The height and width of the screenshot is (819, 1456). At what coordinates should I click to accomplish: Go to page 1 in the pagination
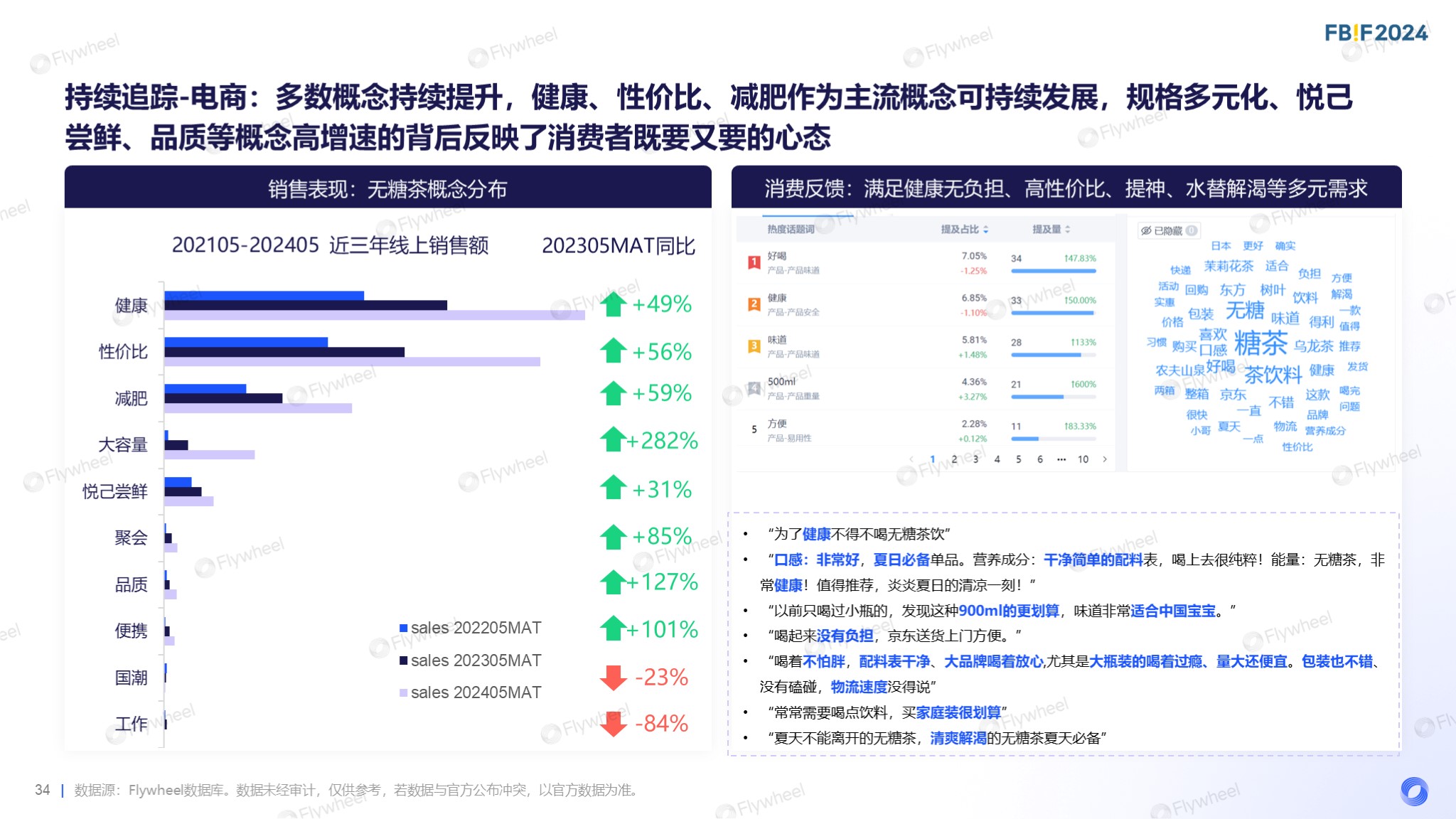coord(933,459)
